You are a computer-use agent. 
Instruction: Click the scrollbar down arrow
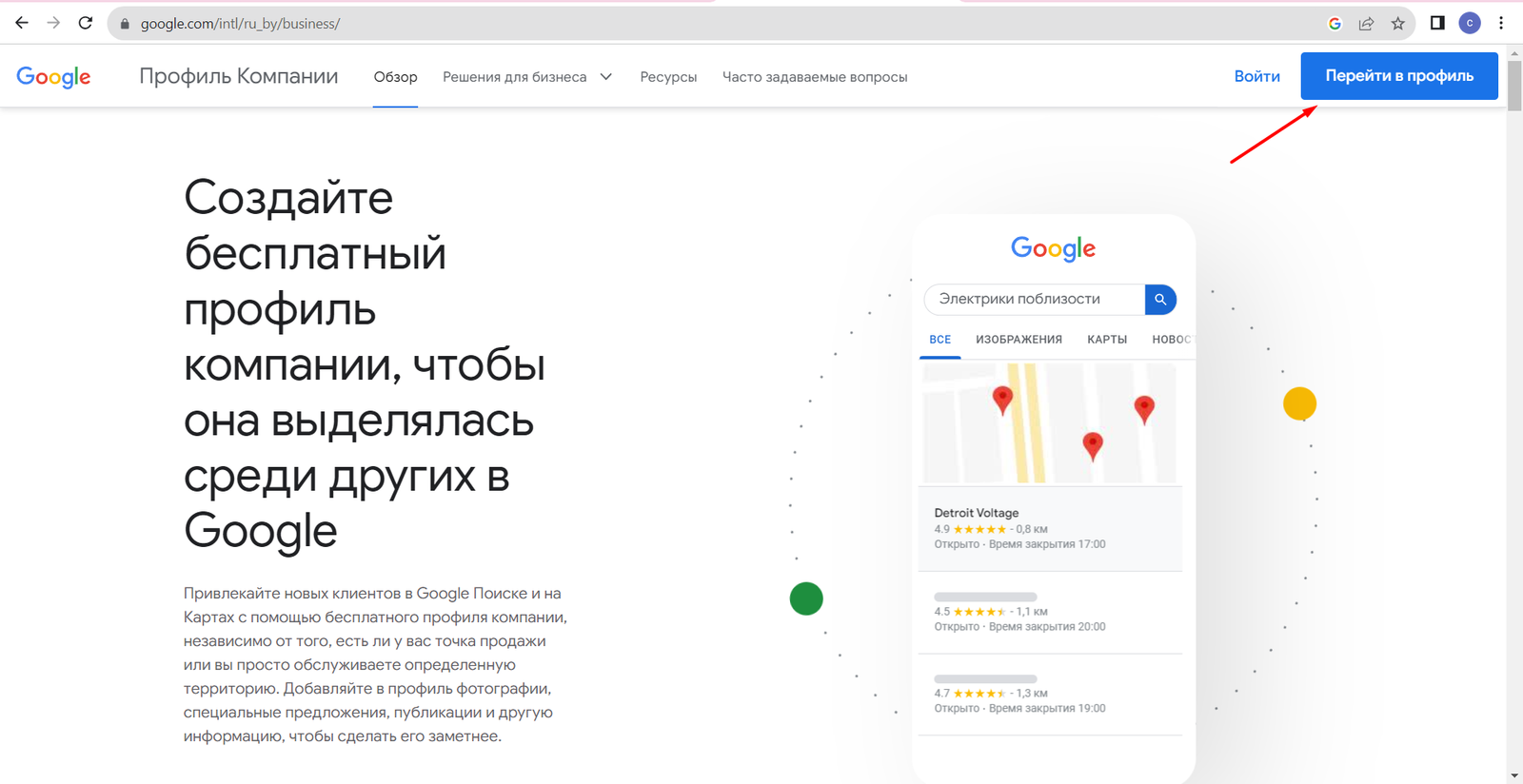(1514, 775)
